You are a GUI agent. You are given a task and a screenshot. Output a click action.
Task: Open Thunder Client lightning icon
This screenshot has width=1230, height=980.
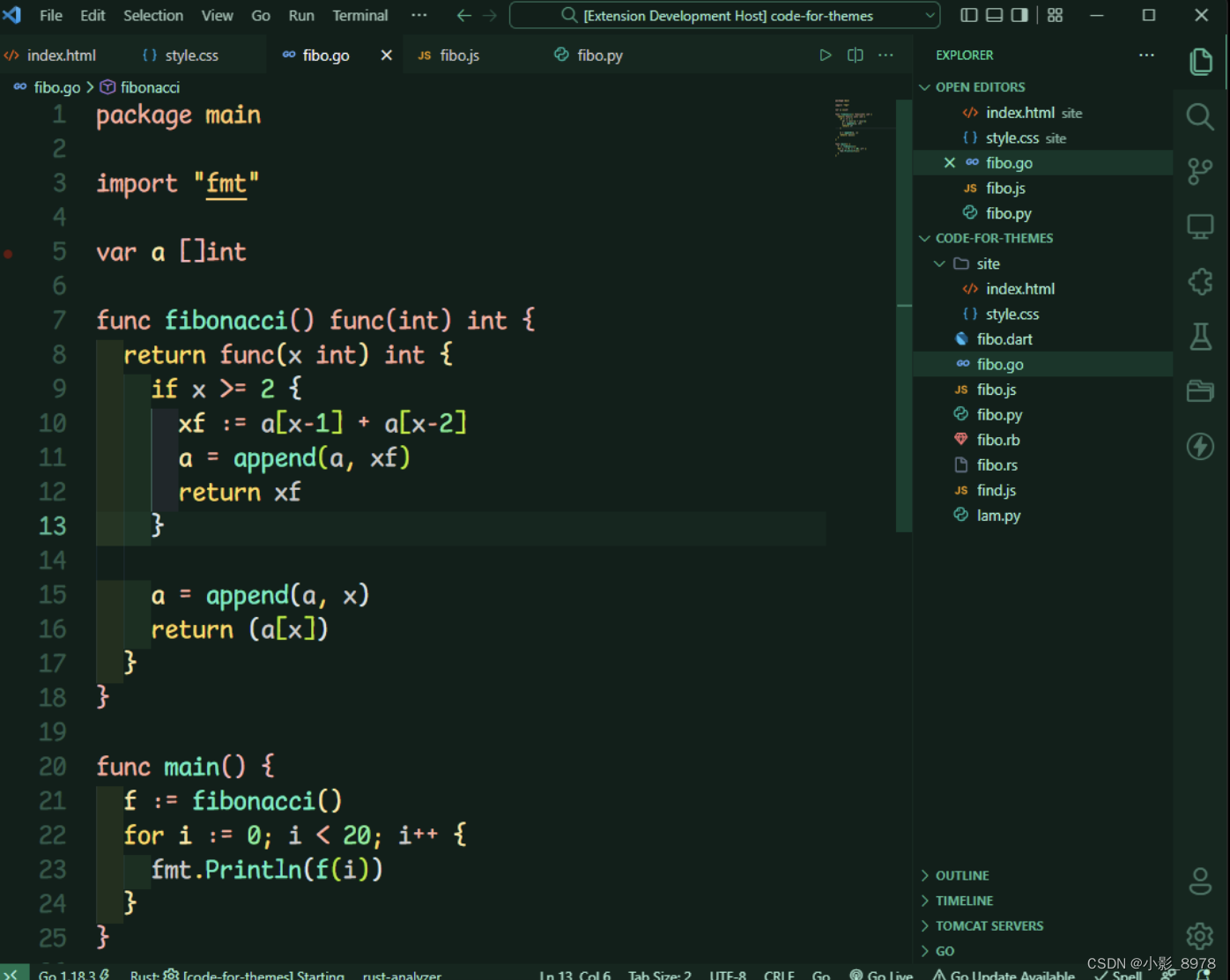coord(1200,447)
